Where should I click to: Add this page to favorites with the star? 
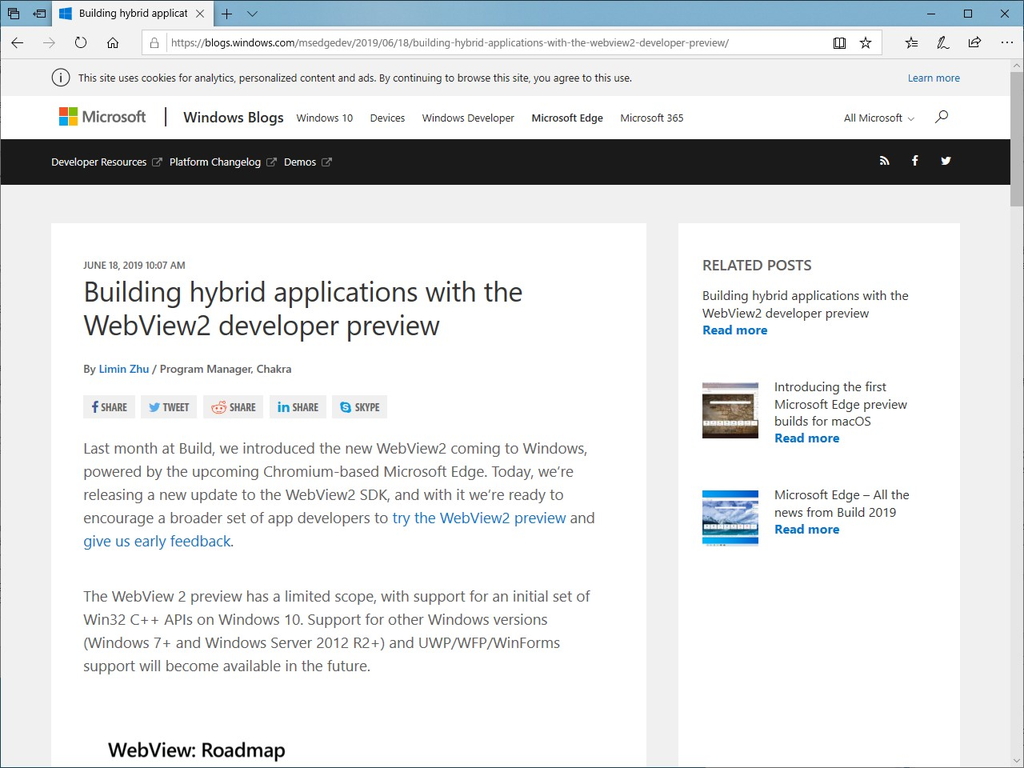866,43
